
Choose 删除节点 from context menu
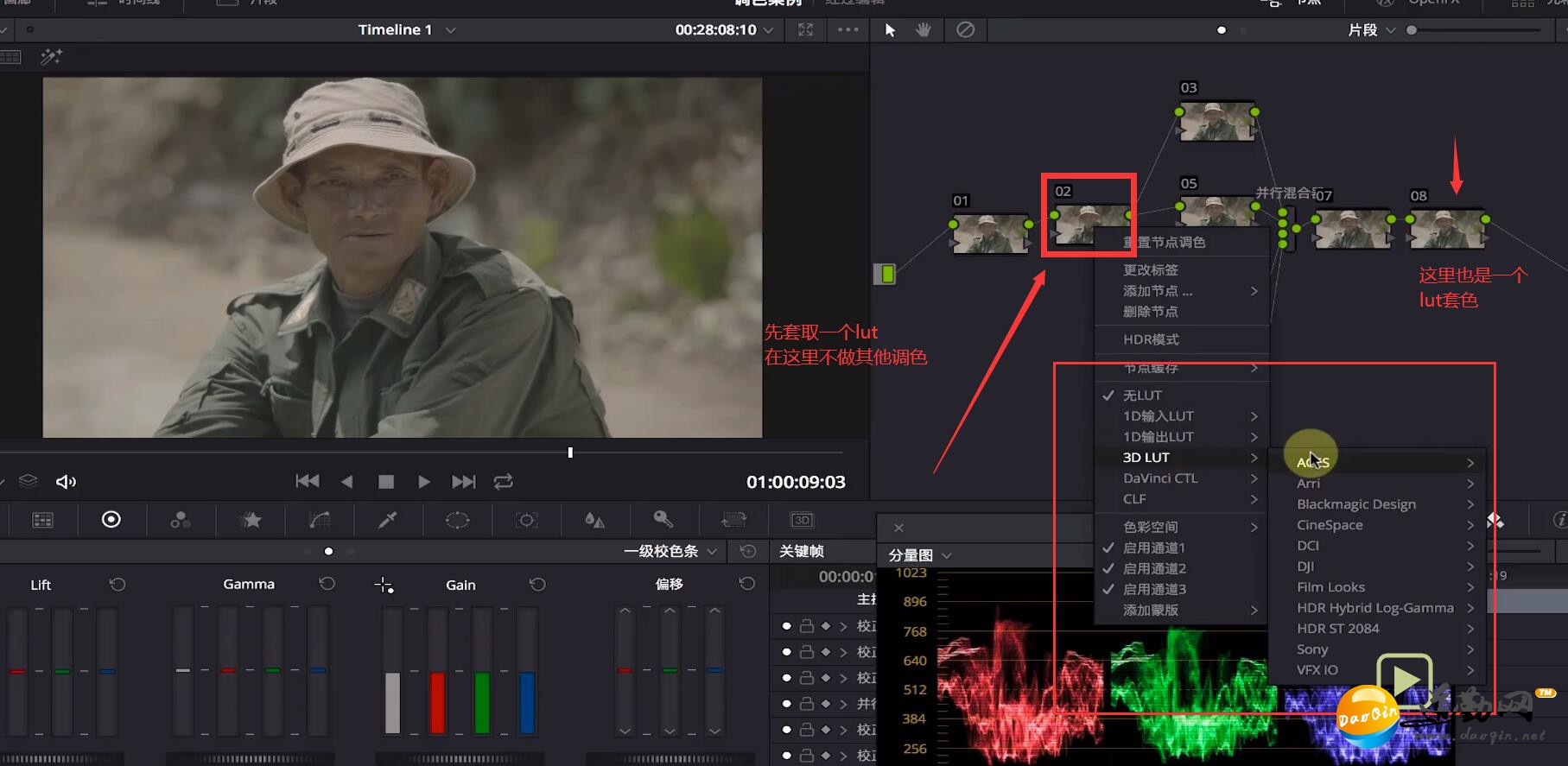pos(1151,312)
